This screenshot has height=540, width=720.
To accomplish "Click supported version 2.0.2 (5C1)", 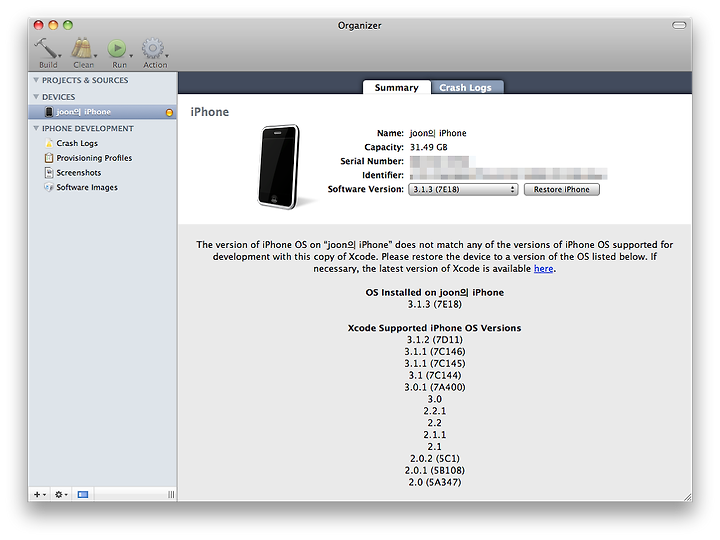I will tap(434, 459).
